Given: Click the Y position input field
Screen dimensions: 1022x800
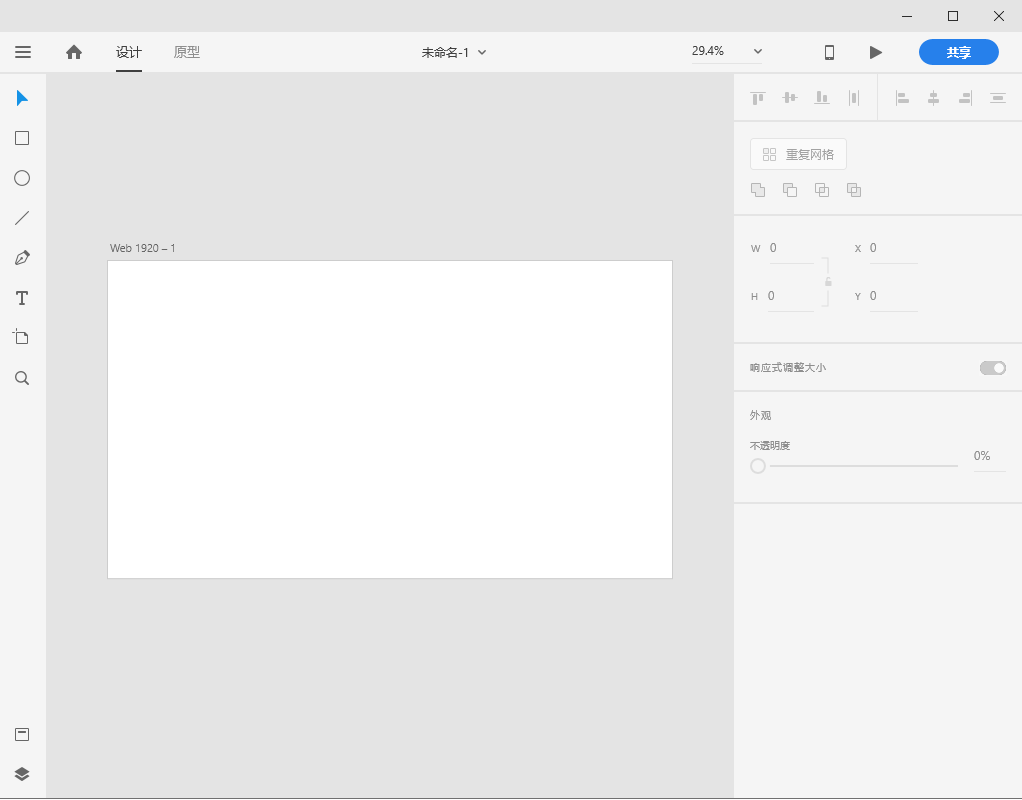Looking at the screenshot, I should click(x=893, y=297).
